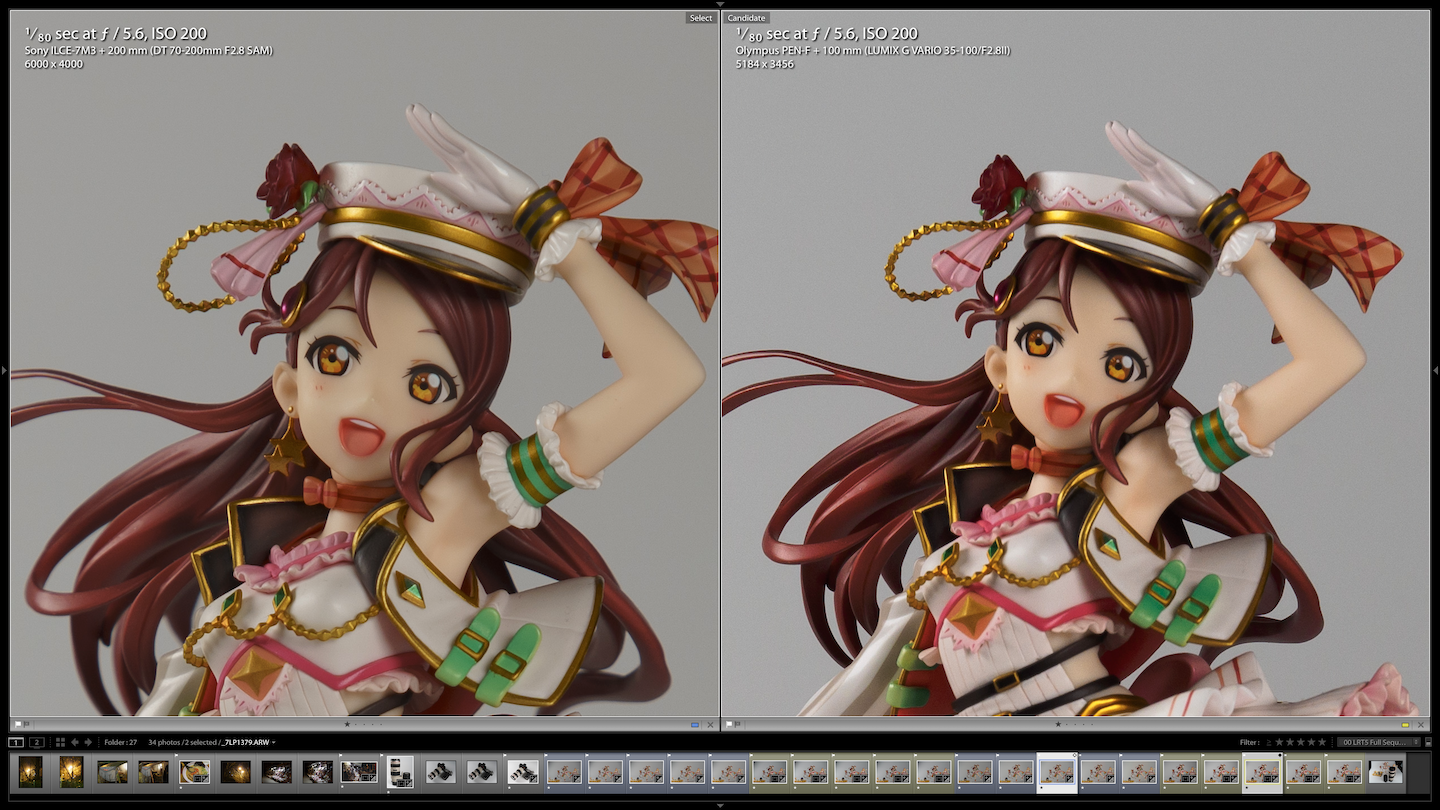This screenshot has width=1440, height=810.
Task: Select the upright white lens thumbnail
Action: [401, 772]
